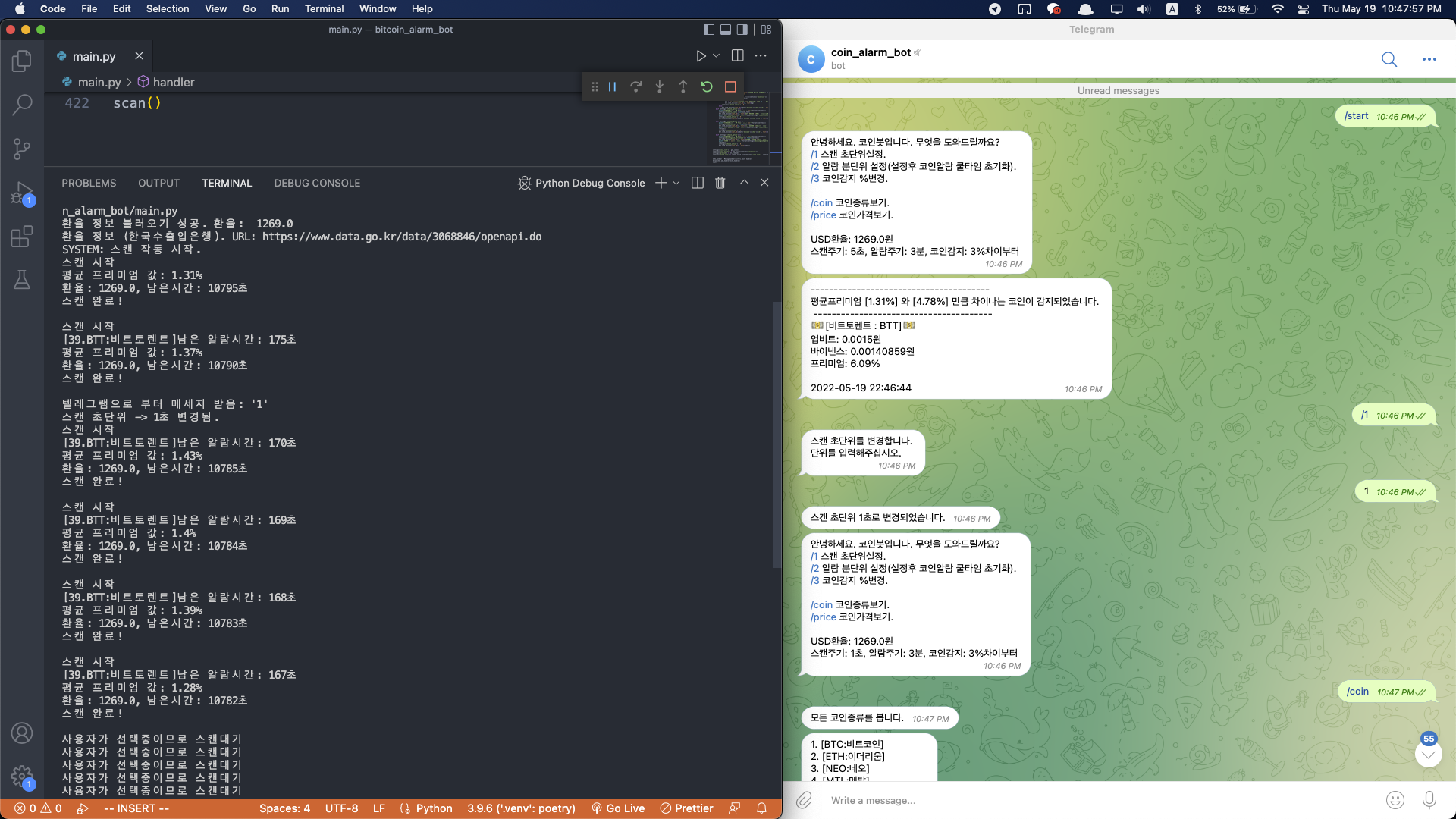This screenshot has width=1456, height=819.
Task: Change the UTF-8 encoding in status bar
Action: click(x=341, y=808)
